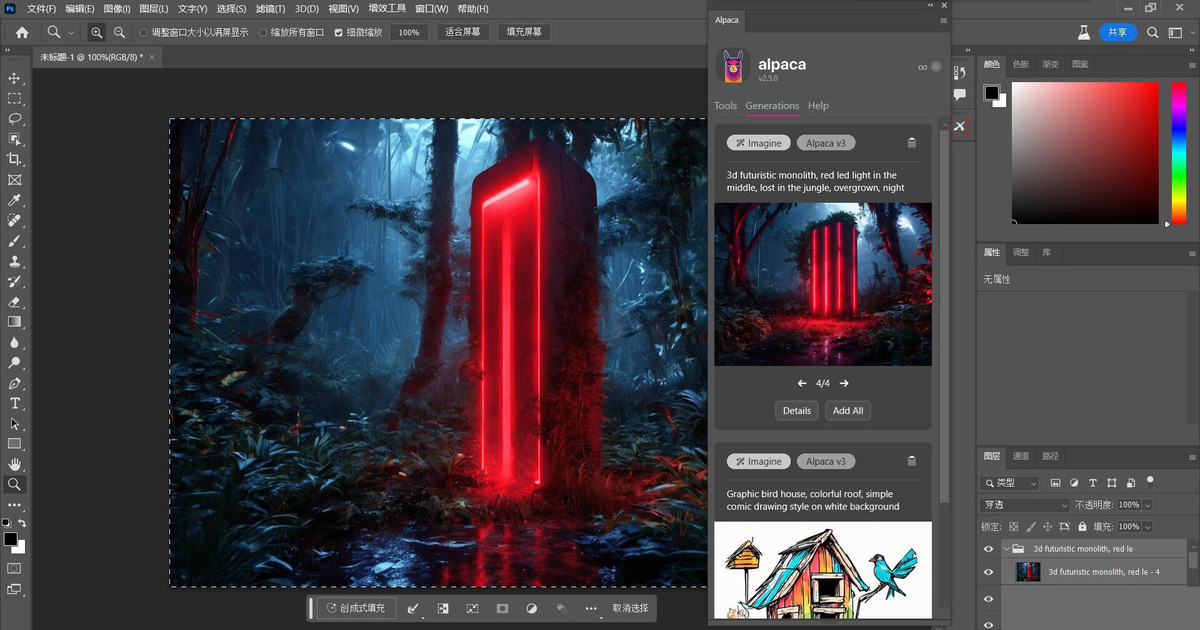Click the Add All button
This screenshot has width=1200, height=630.
pyautogui.click(x=848, y=410)
